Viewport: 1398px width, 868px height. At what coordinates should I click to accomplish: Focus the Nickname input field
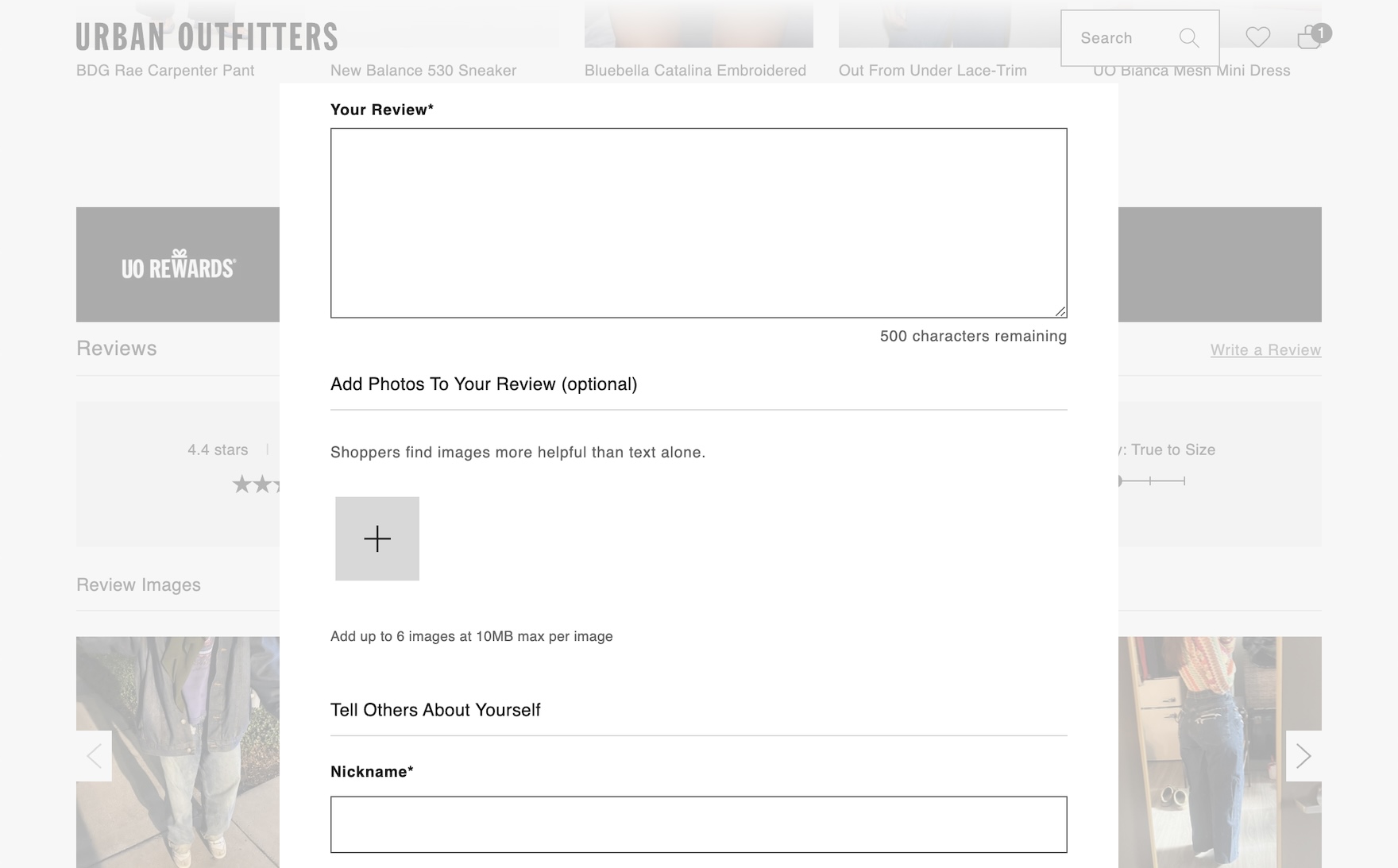(x=698, y=824)
